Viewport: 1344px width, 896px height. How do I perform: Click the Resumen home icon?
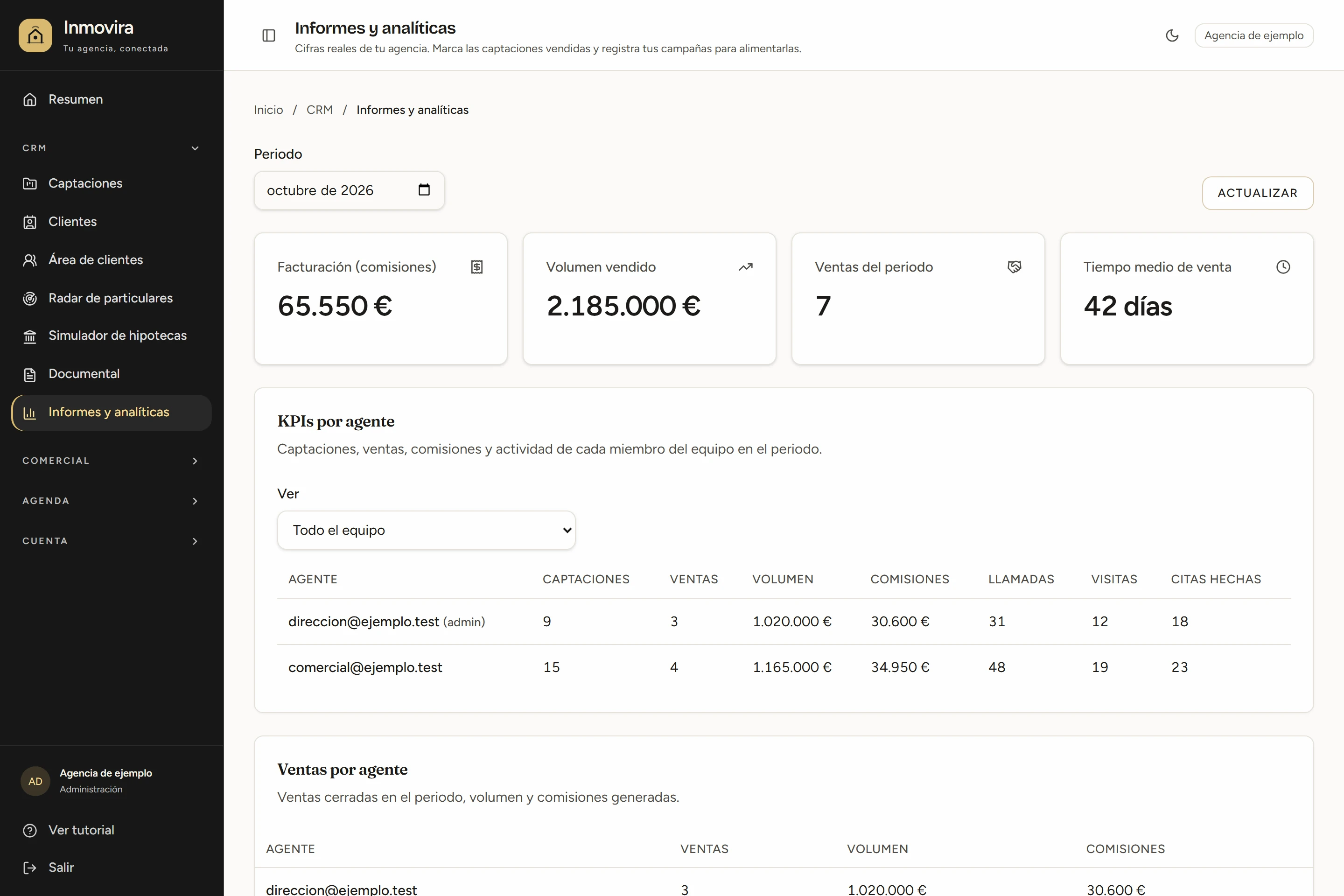click(x=30, y=99)
